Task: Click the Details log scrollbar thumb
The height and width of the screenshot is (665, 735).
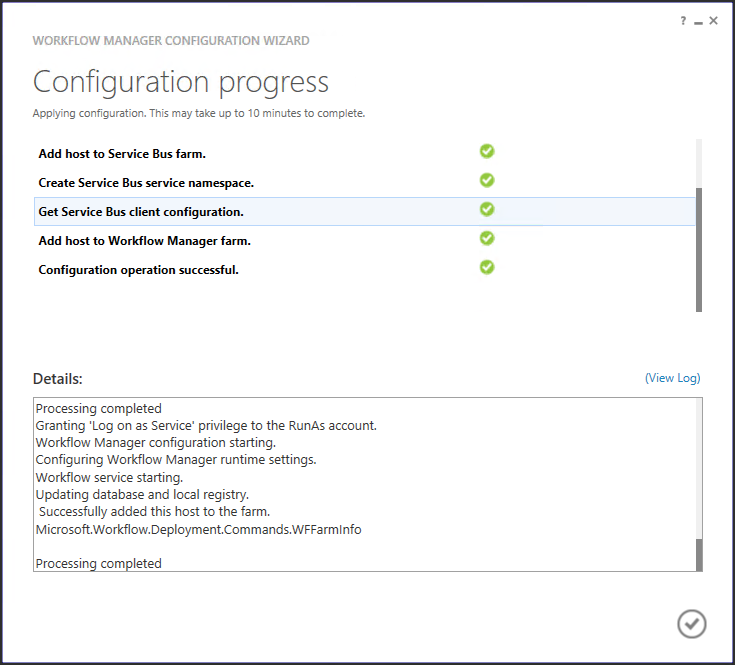Action: pos(699,554)
